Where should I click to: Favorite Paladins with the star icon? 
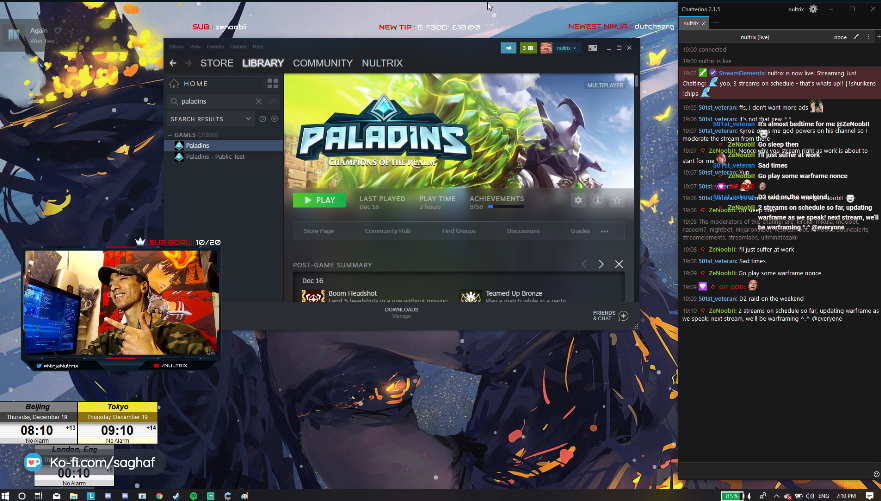click(617, 200)
